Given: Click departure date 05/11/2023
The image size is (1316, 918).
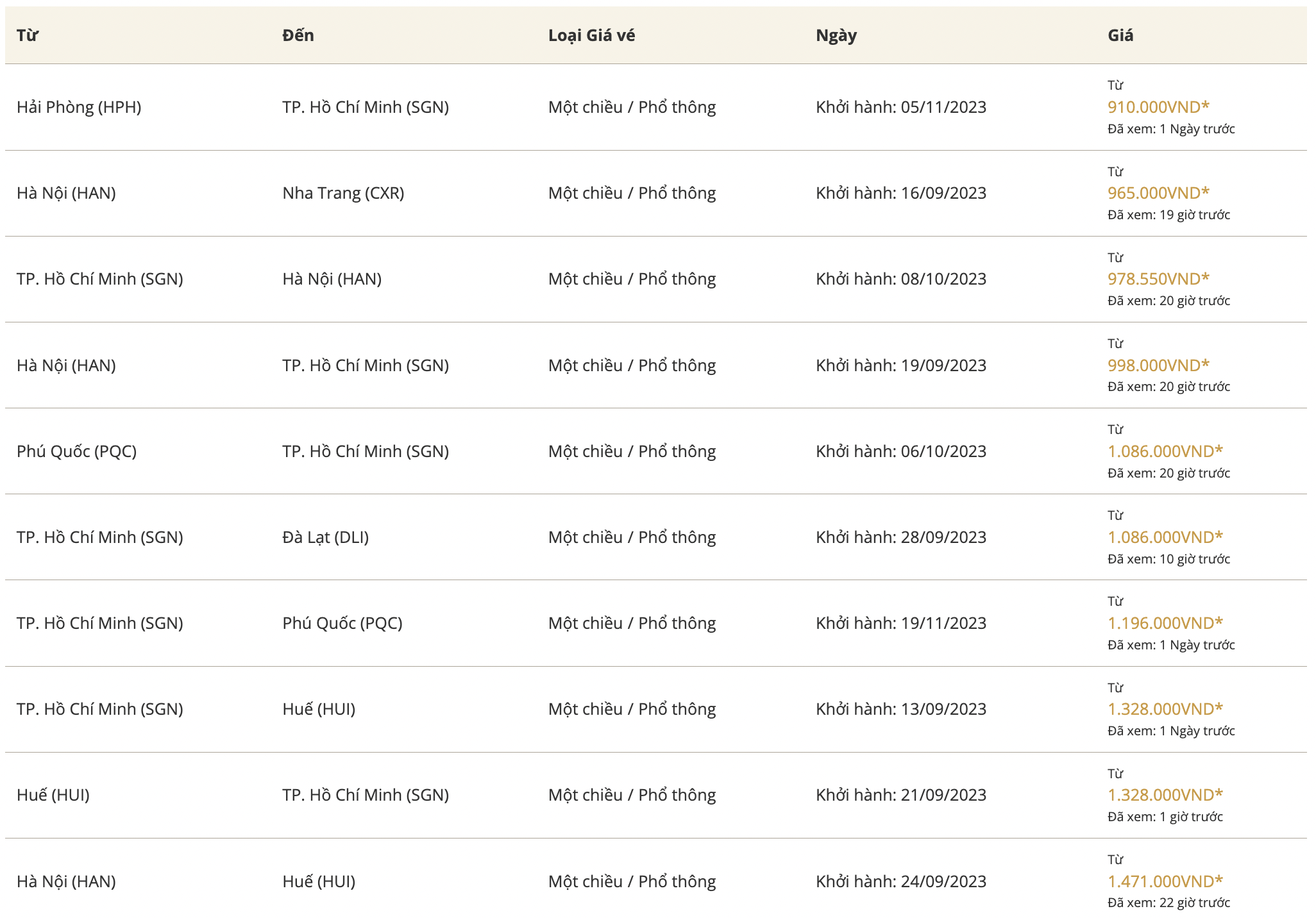Looking at the screenshot, I should 901,107.
